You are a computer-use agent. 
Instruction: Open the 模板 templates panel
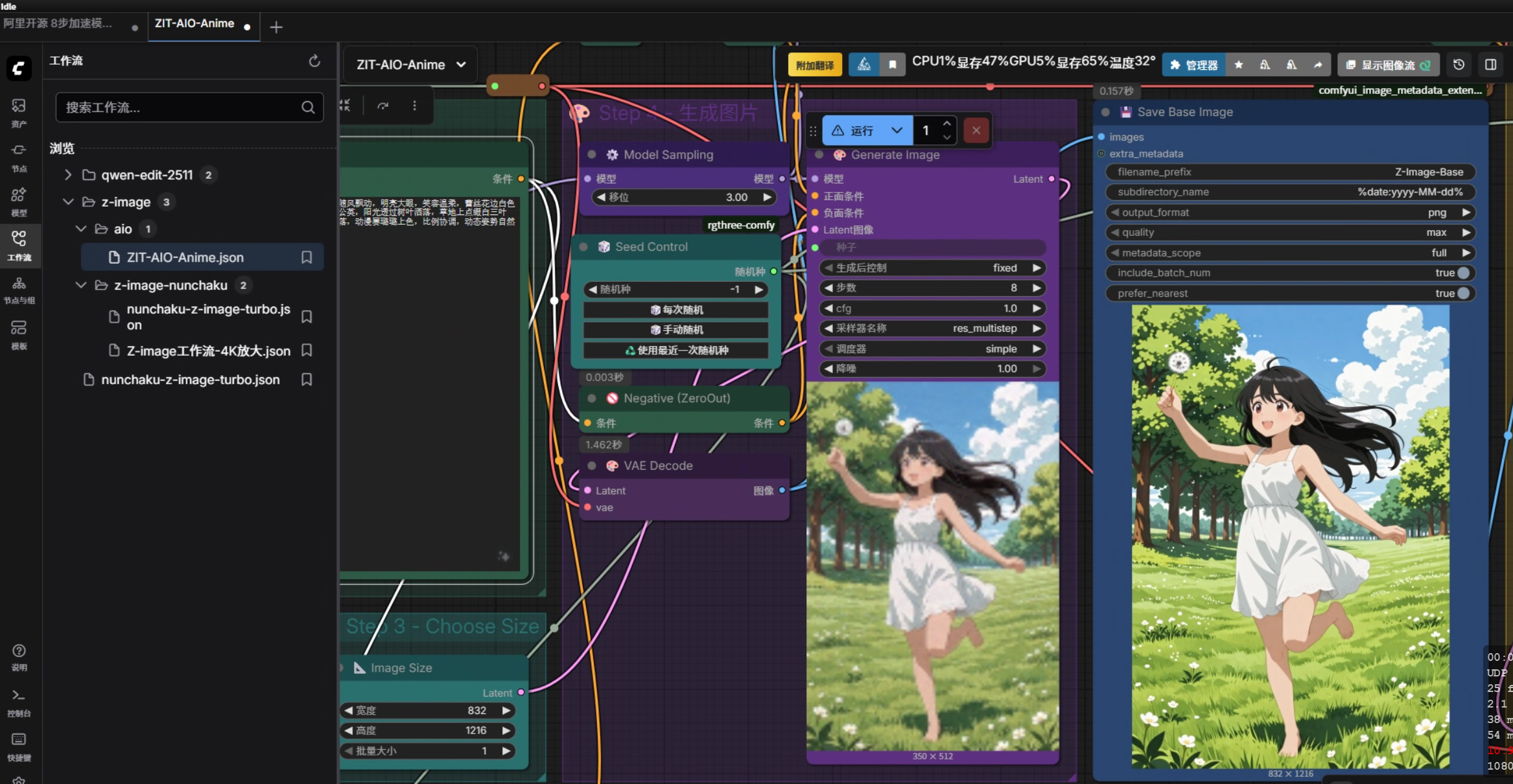[x=19, y=334]
